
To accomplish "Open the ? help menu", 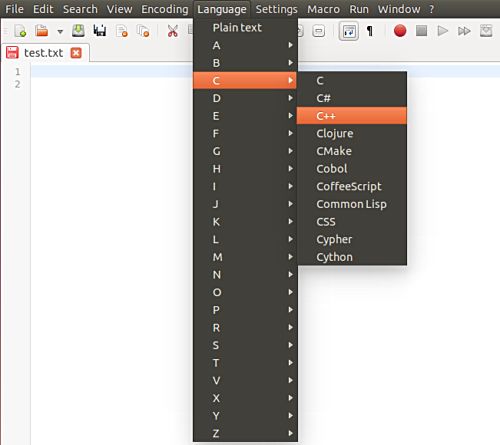I will [432, 9].
